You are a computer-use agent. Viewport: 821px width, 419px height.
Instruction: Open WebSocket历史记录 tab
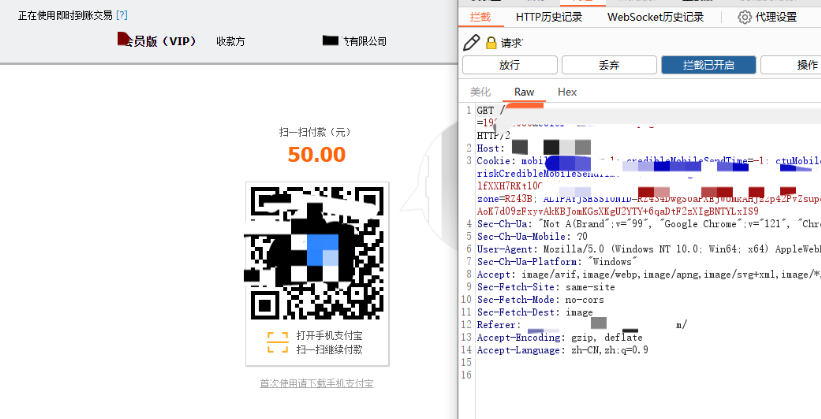pyautogui.click(x=655, y=17)
